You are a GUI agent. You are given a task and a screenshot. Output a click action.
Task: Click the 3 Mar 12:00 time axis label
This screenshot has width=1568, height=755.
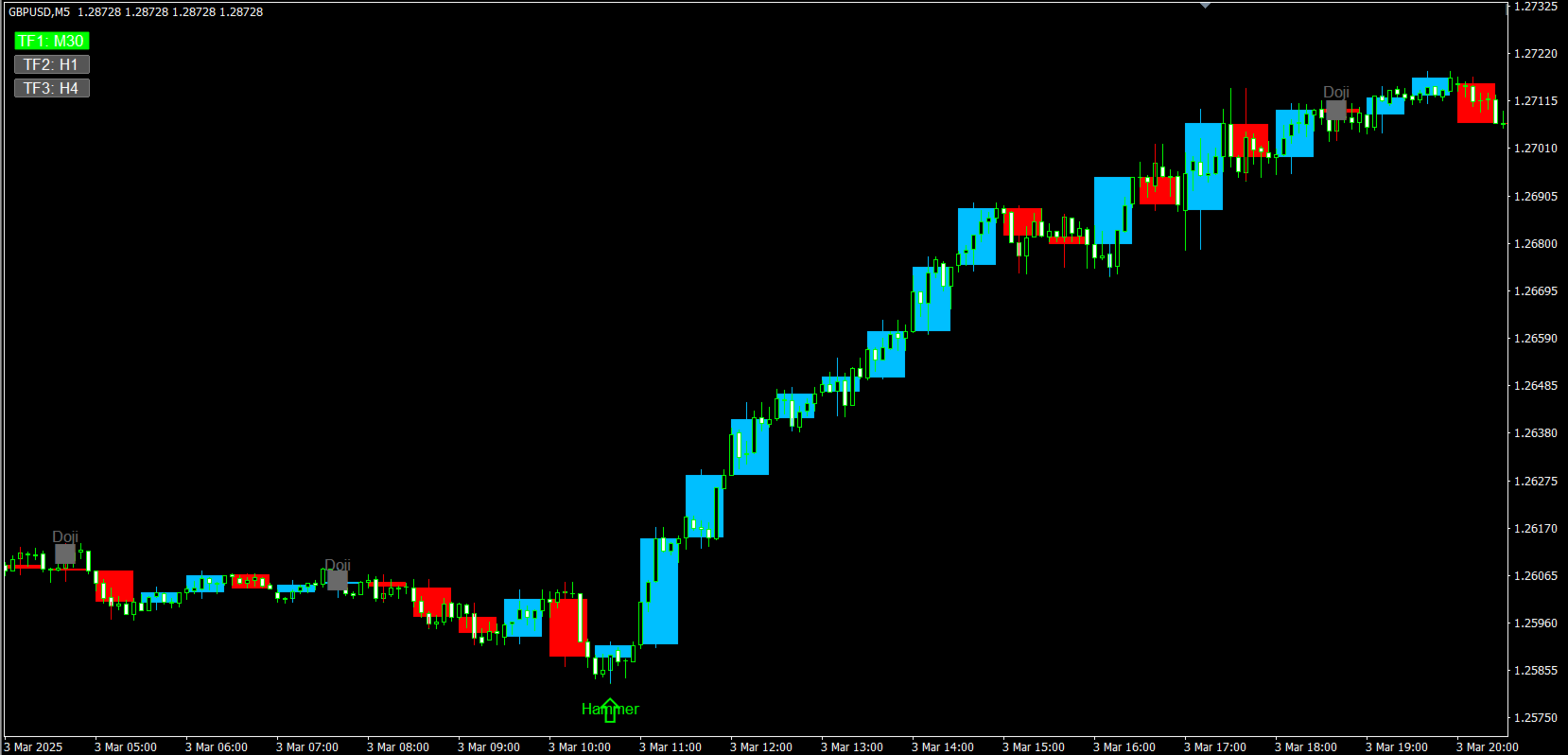tap(760, 746)
